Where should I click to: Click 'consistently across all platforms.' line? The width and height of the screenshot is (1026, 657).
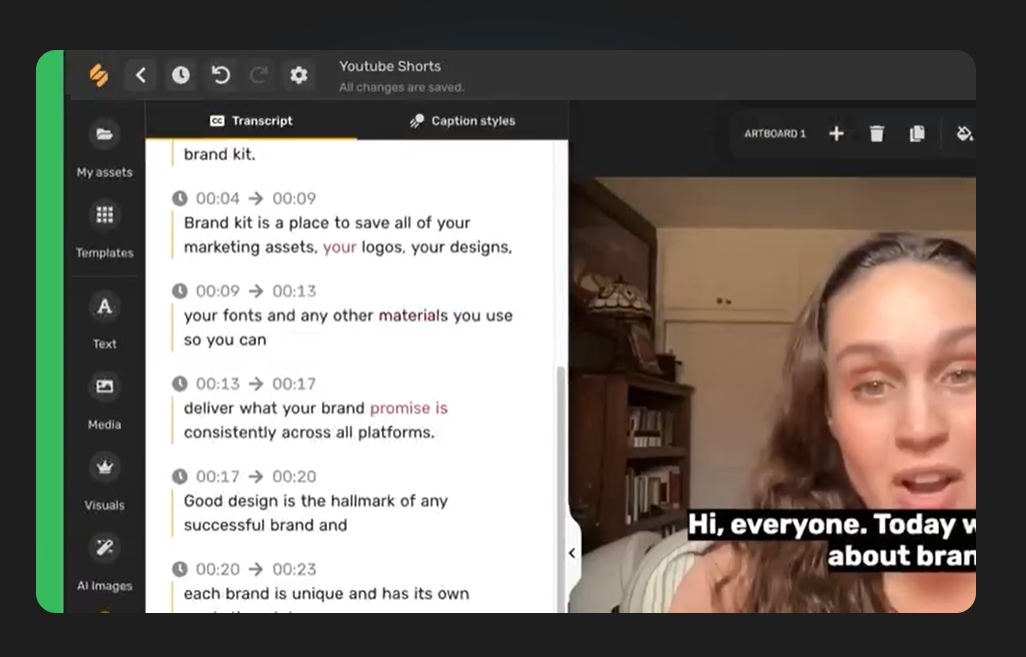[x=309, y=433]
